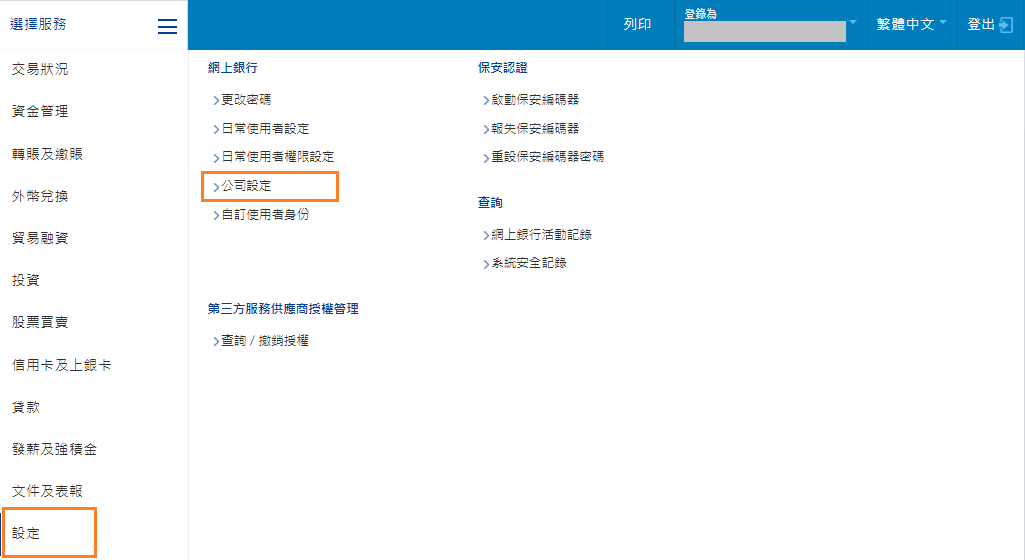Click the 登出 logout icon

click(x=1006, y=25)
